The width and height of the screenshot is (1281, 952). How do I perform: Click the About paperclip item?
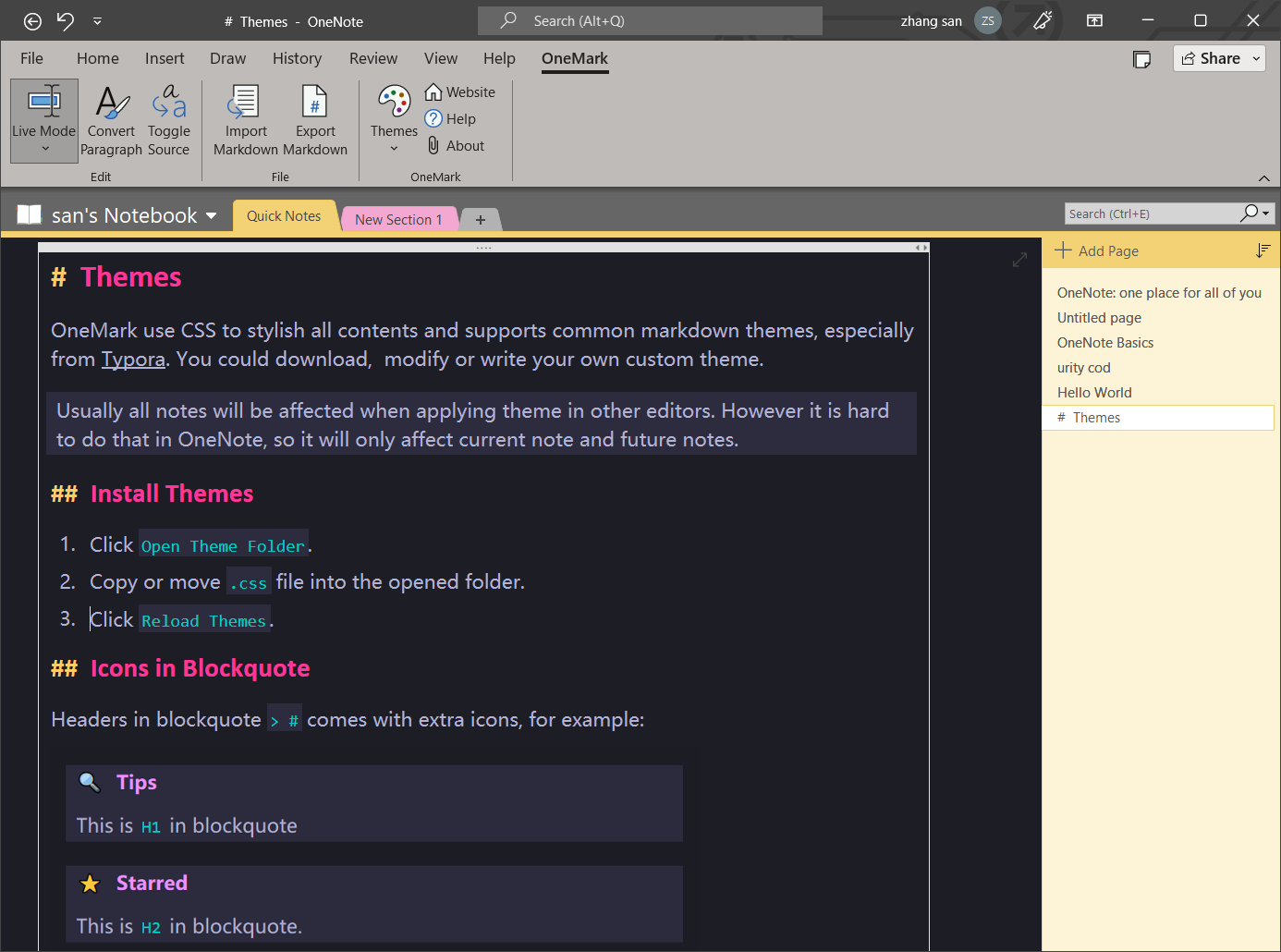(x=455, y=145)
